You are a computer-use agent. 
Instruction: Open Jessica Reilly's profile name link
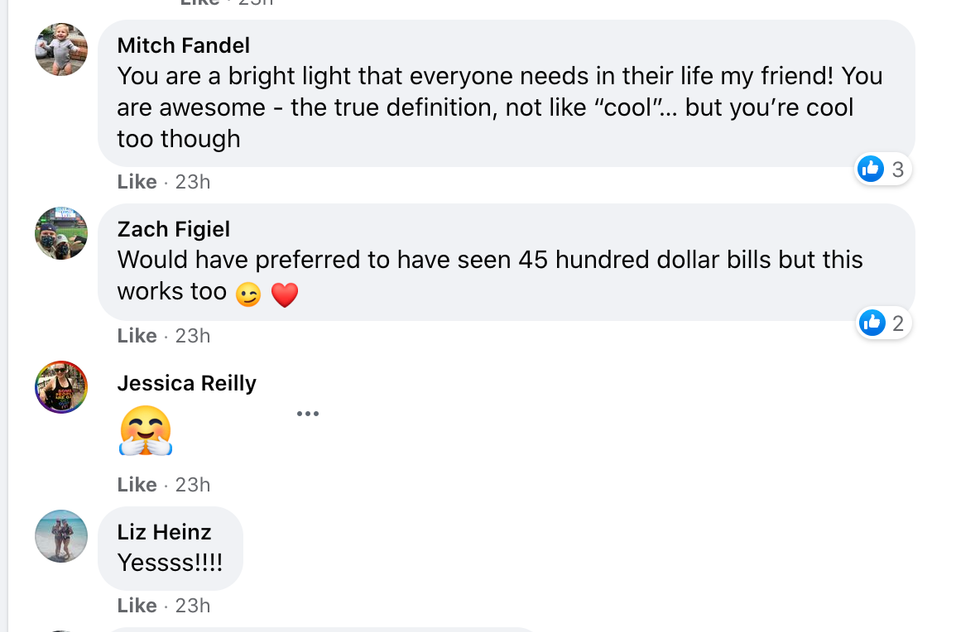tap(186, 383)
